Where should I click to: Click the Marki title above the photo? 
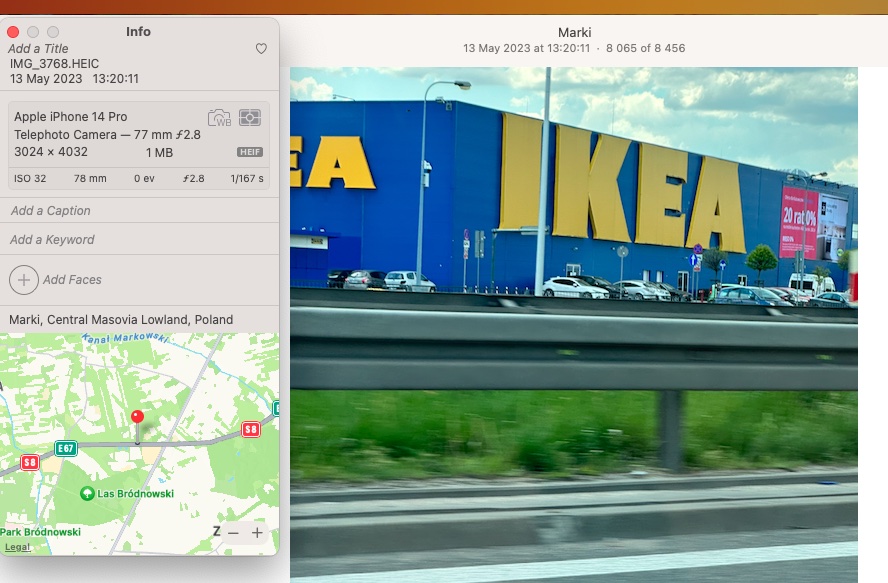coord(574,32)
